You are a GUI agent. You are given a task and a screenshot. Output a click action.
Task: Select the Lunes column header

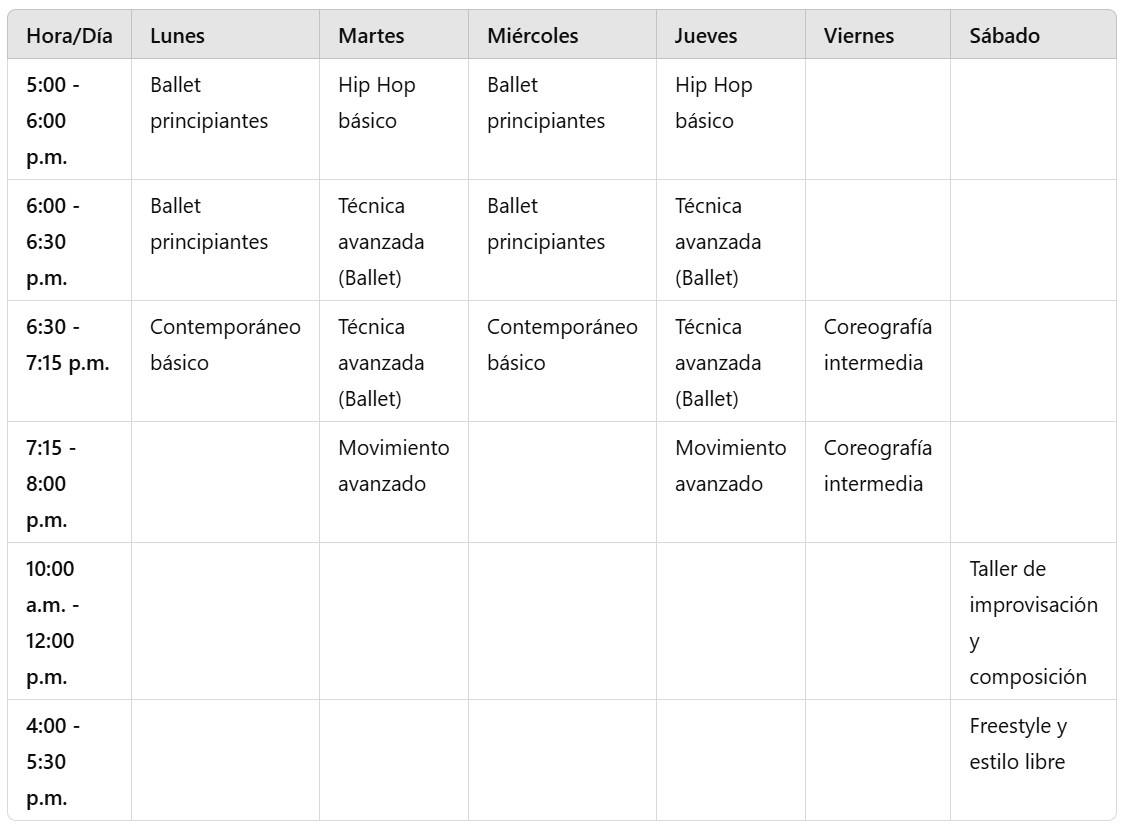click(225, 35)
